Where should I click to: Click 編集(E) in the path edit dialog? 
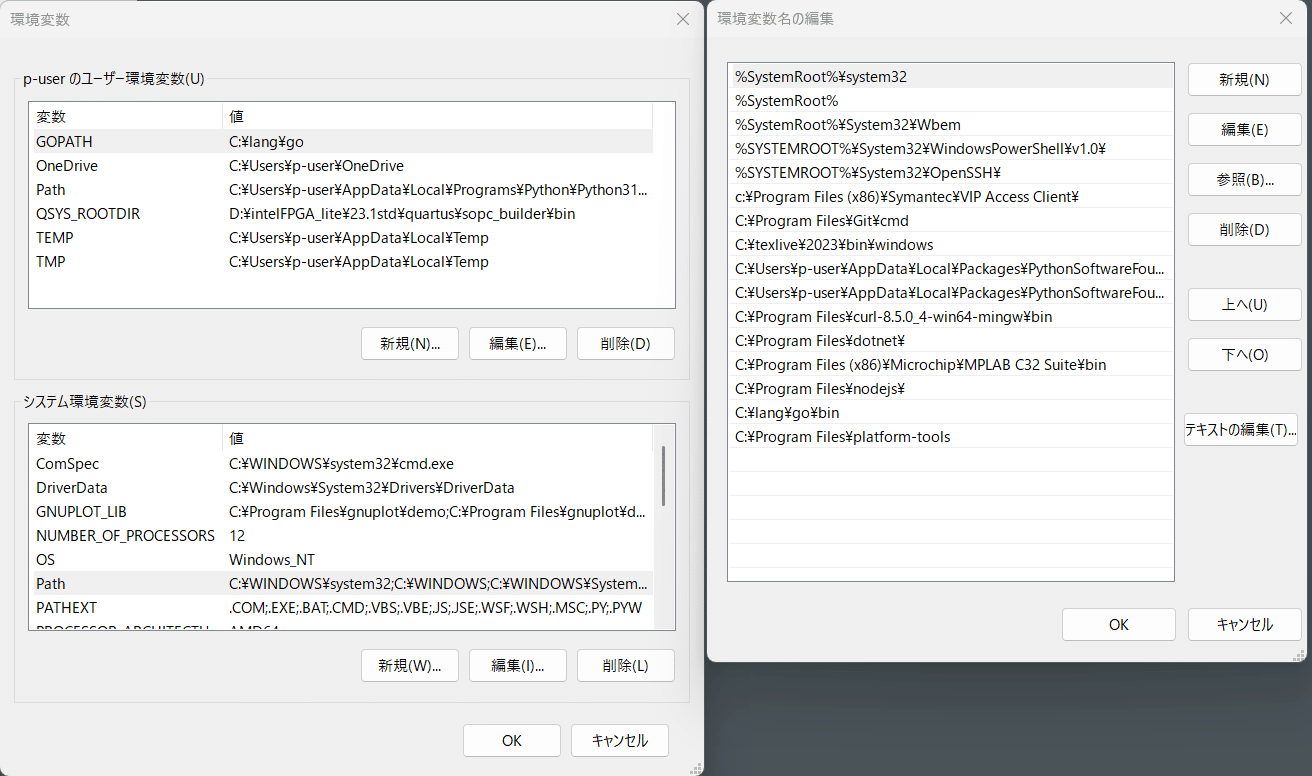coord(1244,130)
